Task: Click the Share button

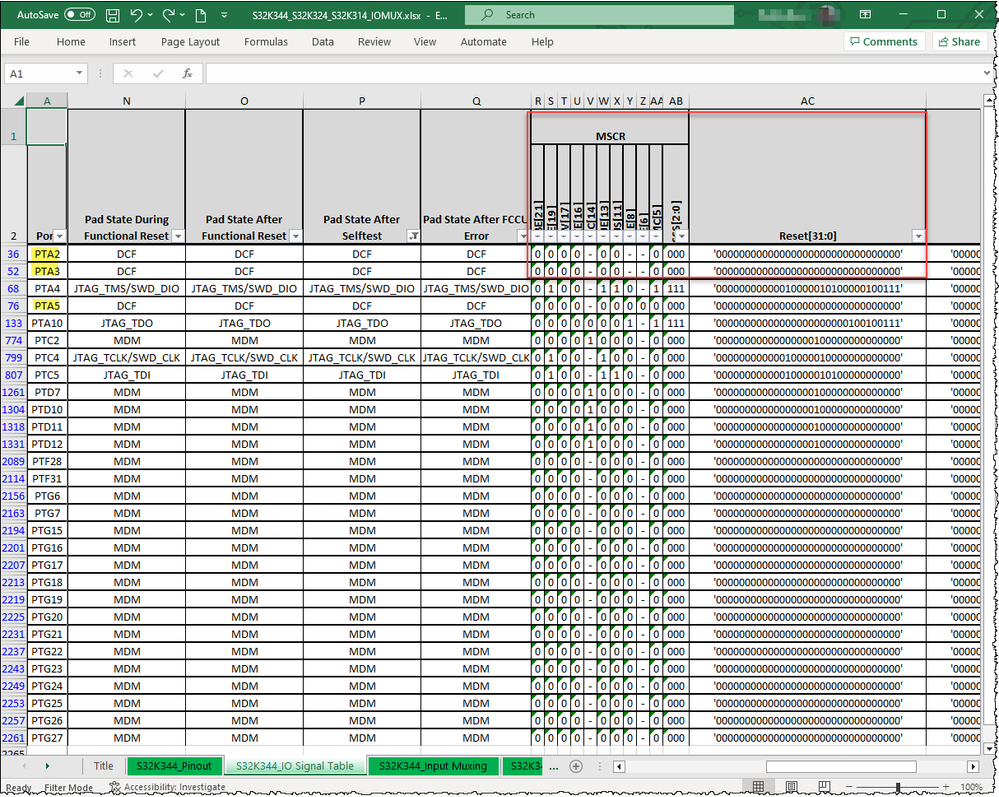Action: click(958, 42)
